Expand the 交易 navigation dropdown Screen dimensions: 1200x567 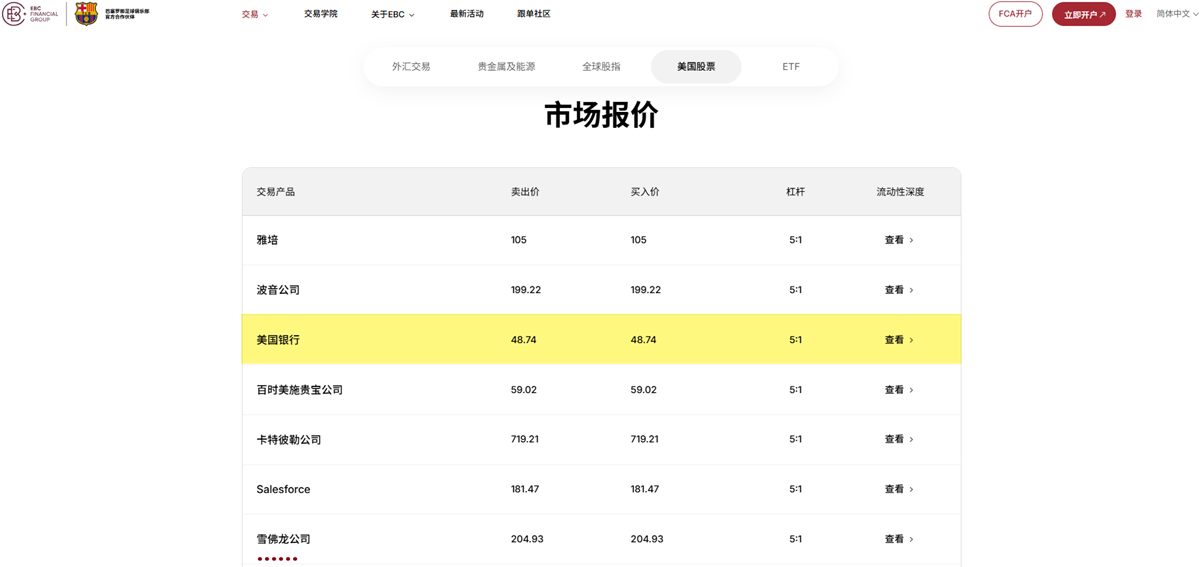(255, 14)
